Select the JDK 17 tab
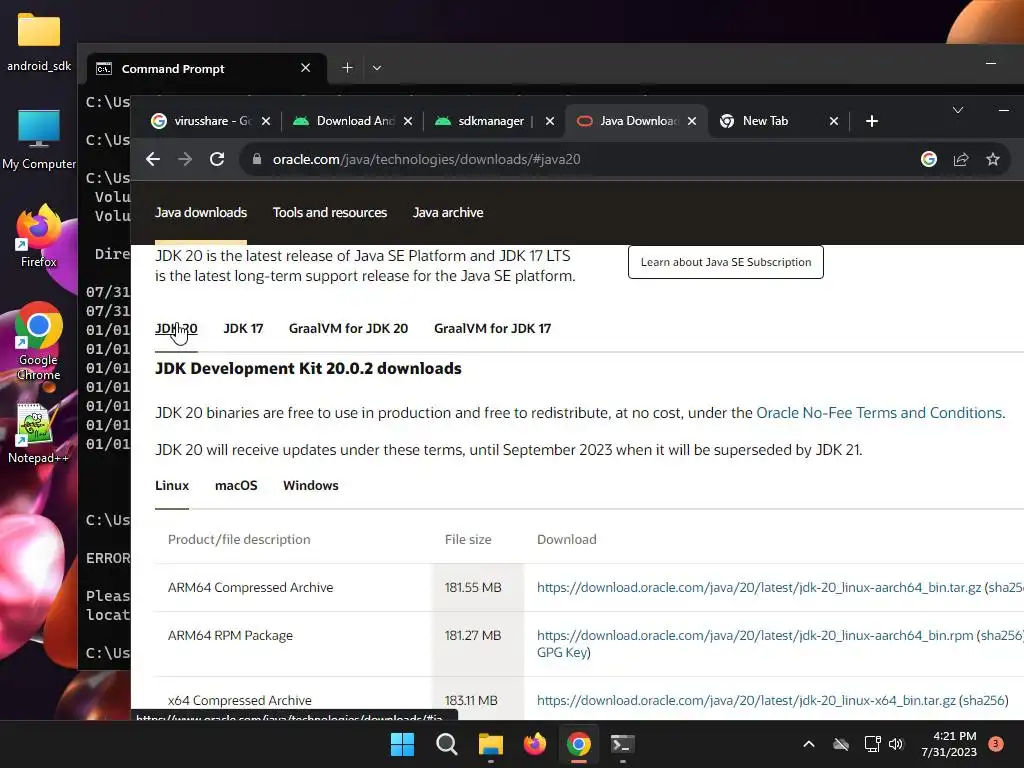This screenshot has width=1024, height=768. point(244,328)
